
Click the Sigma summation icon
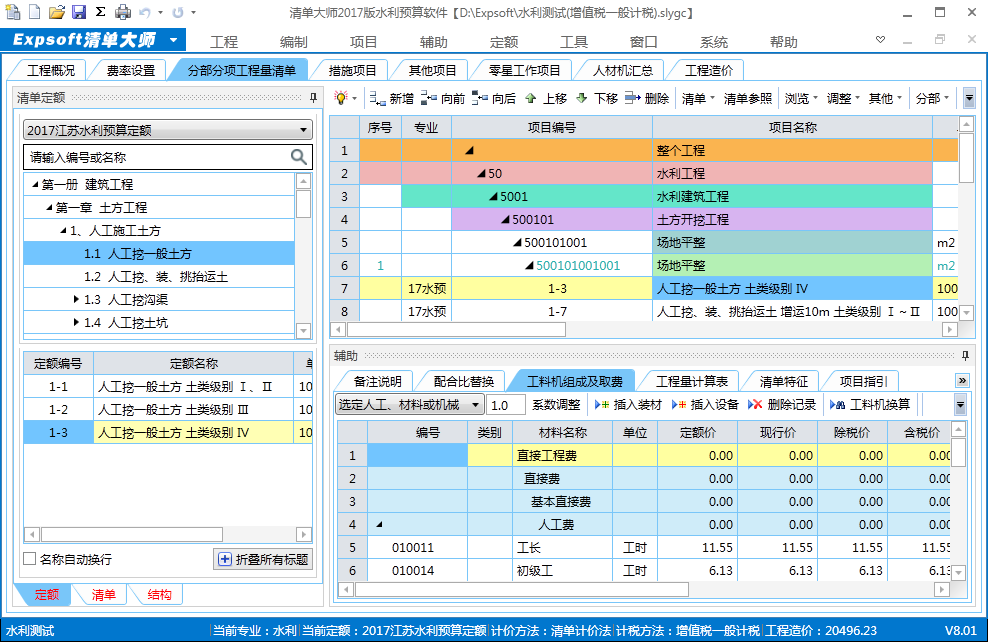[x=100, y=13]
